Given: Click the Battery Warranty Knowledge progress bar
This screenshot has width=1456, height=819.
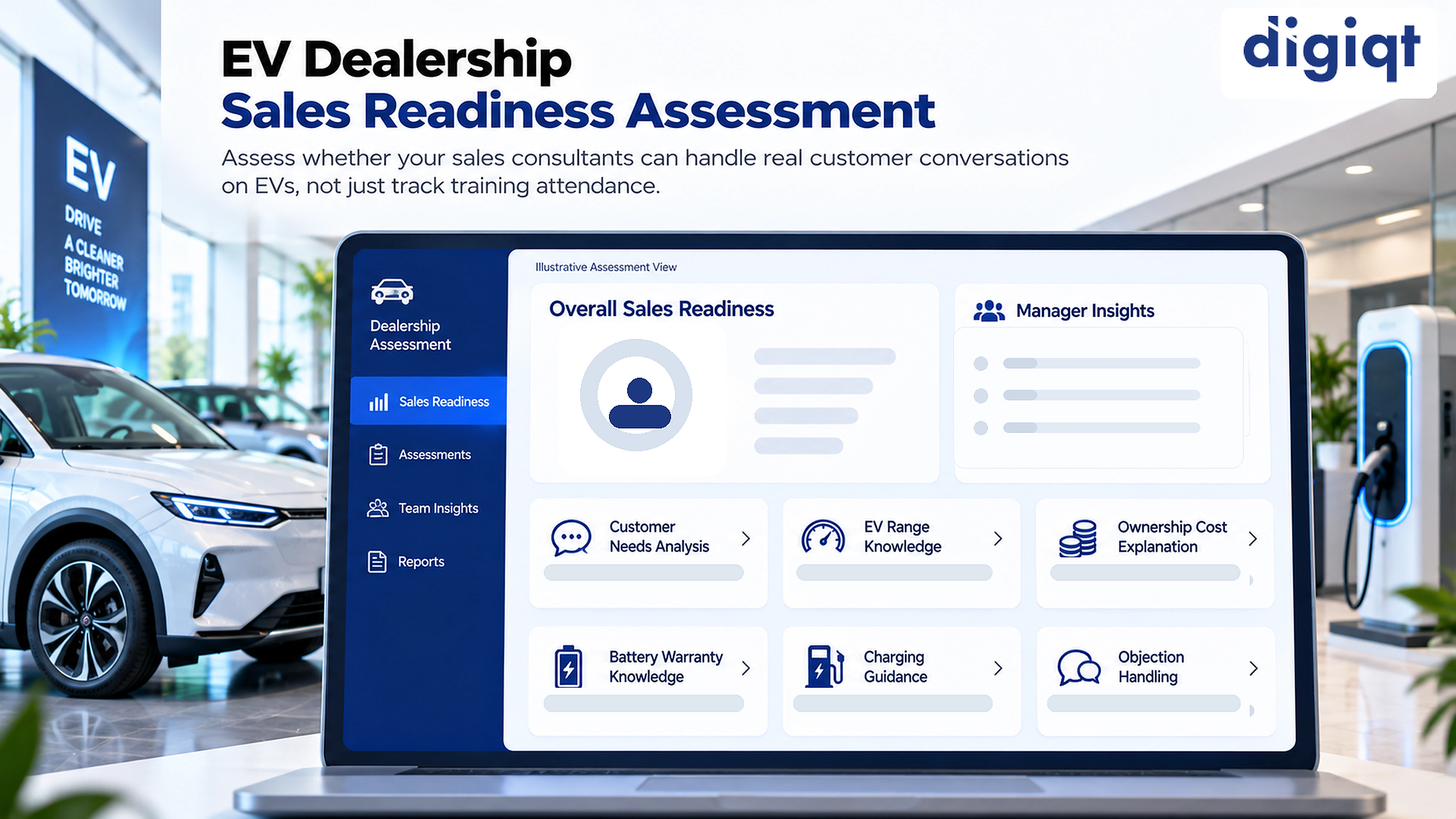Looking at the screenshot, I should tap(643, 703).
